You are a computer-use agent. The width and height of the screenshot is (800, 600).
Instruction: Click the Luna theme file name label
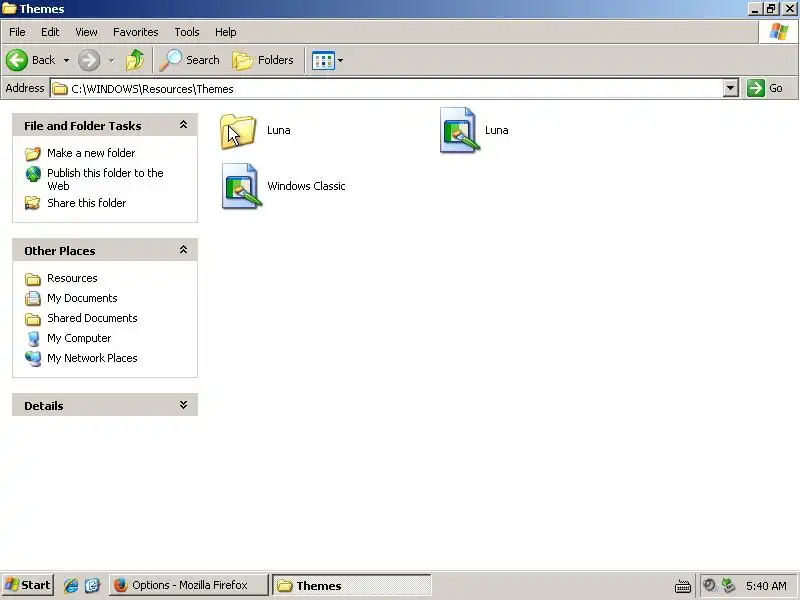496,130
